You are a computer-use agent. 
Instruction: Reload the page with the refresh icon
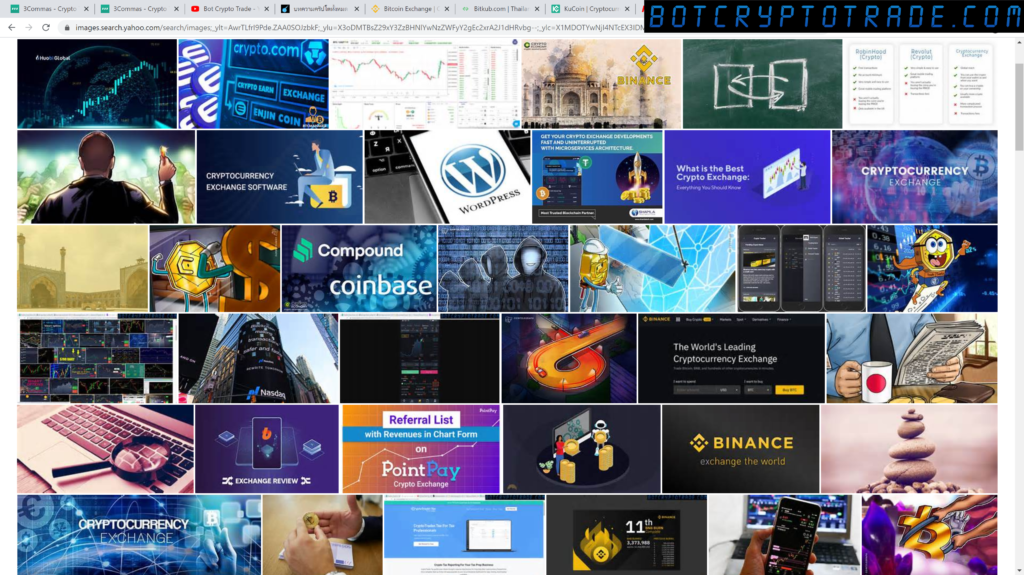[46, 27]
